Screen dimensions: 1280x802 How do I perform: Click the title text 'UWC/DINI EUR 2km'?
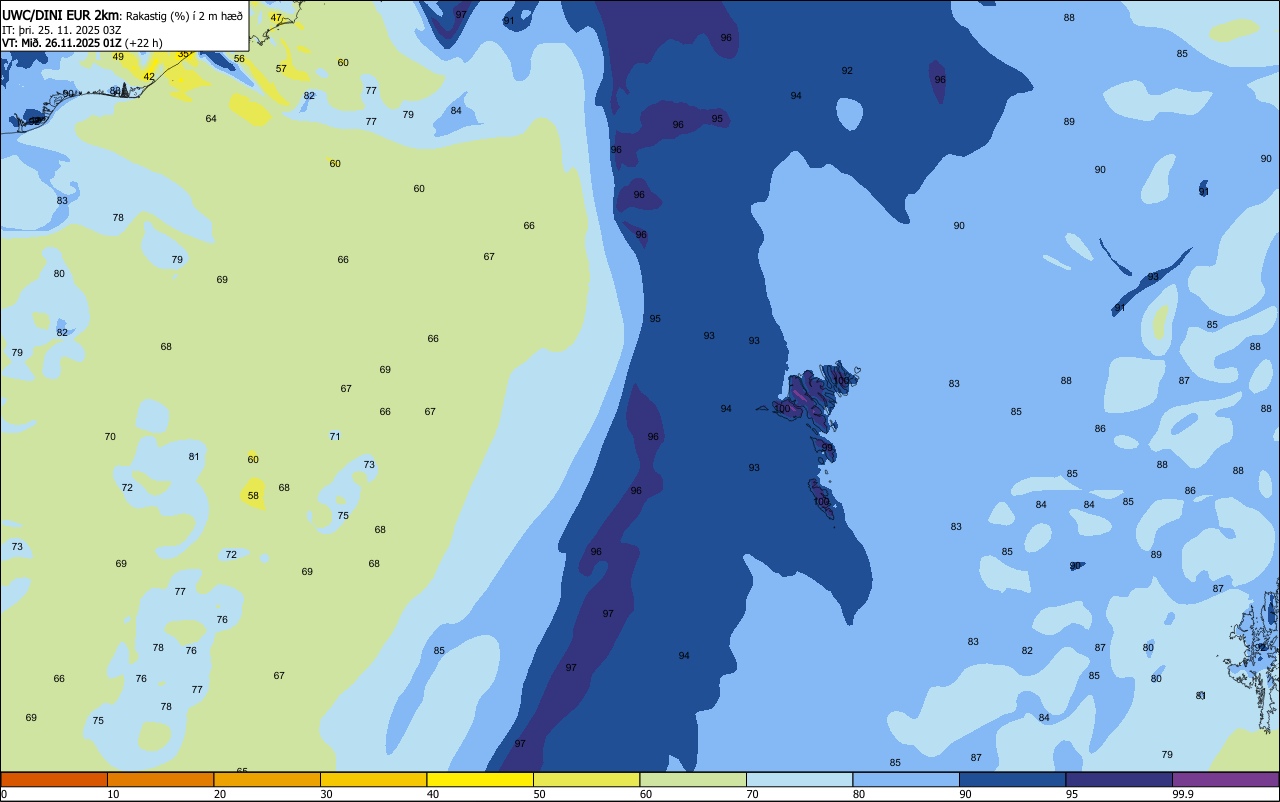[x=60, y=15]
